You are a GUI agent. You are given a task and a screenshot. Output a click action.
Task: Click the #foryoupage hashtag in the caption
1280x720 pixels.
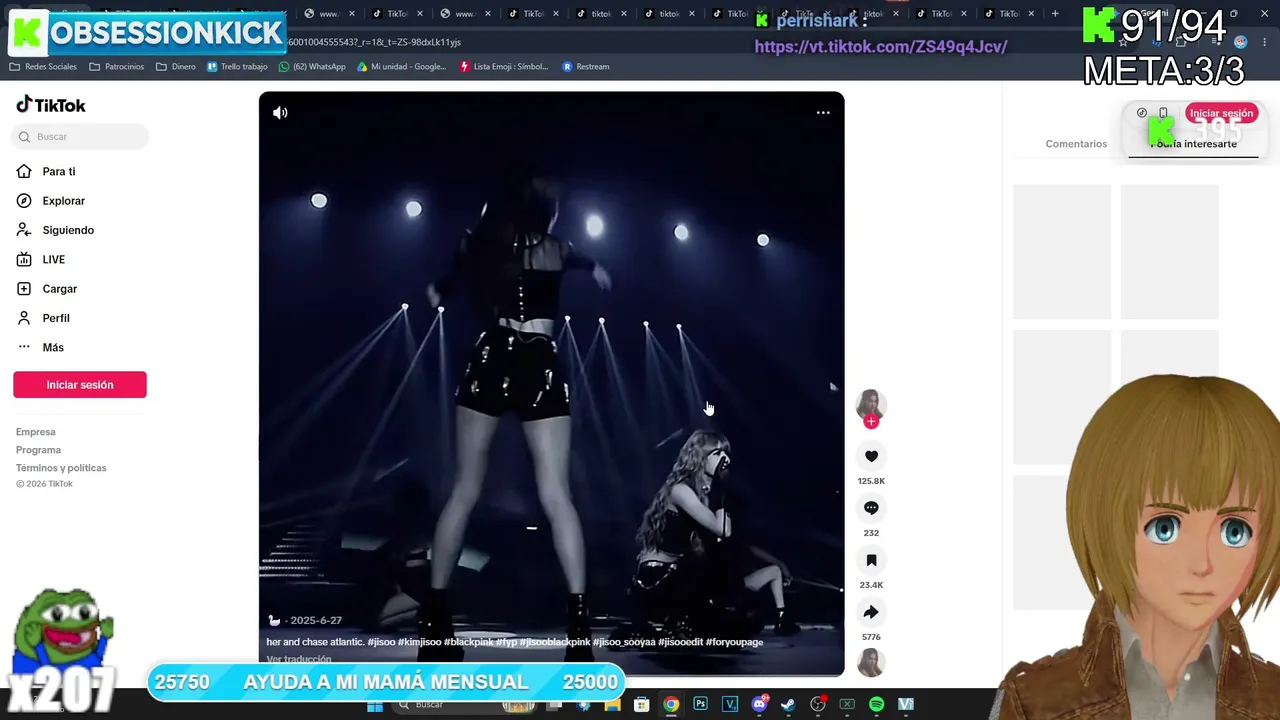(734, 642)
